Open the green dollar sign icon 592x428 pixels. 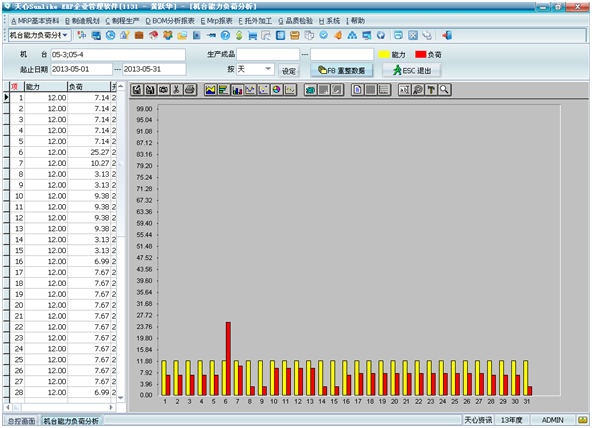(239, 35)
